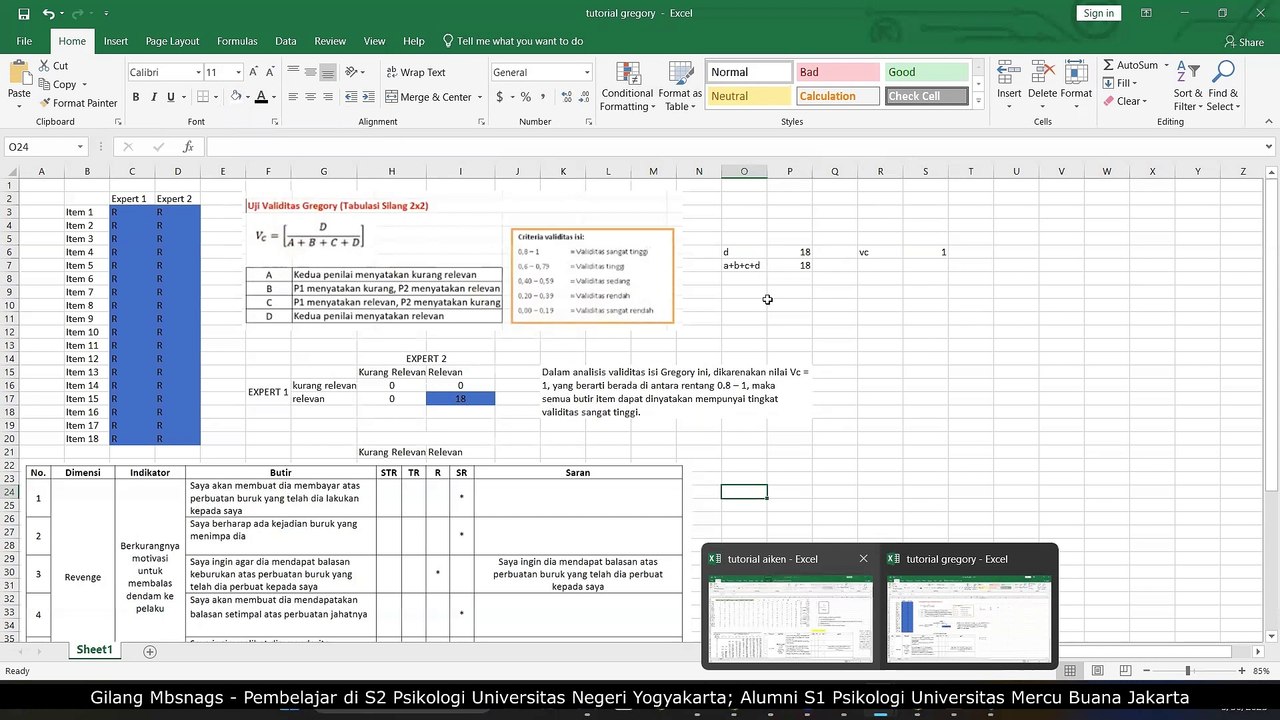The height and width of the screenshot is (720, 1280).
Task: Toggle Bold formatting
Action: click(136, 97)
